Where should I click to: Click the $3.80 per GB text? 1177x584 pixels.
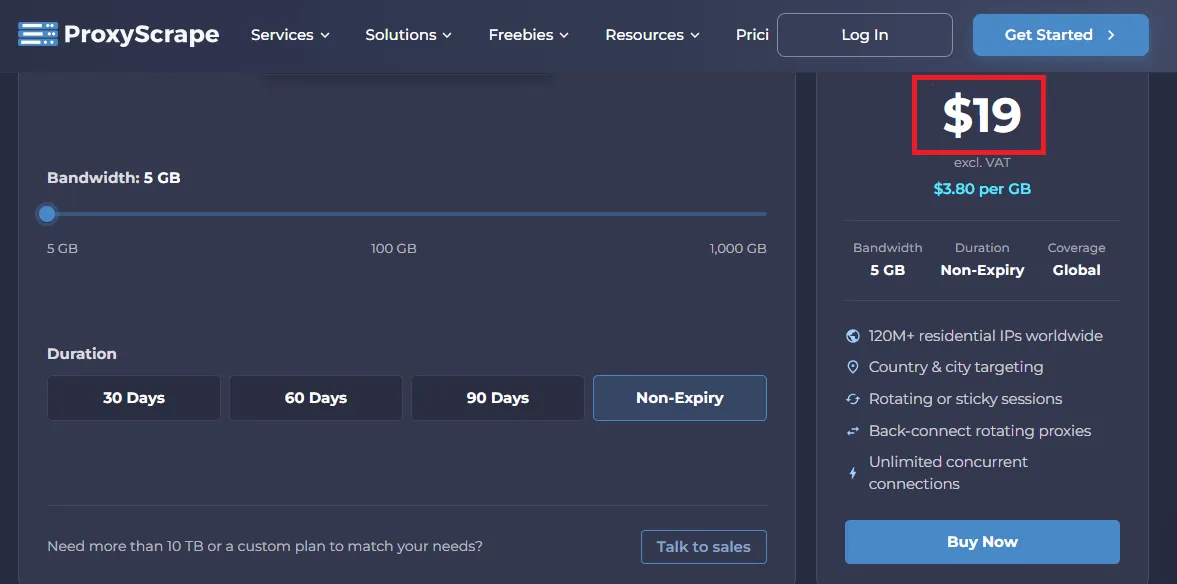tap(982, 189)
